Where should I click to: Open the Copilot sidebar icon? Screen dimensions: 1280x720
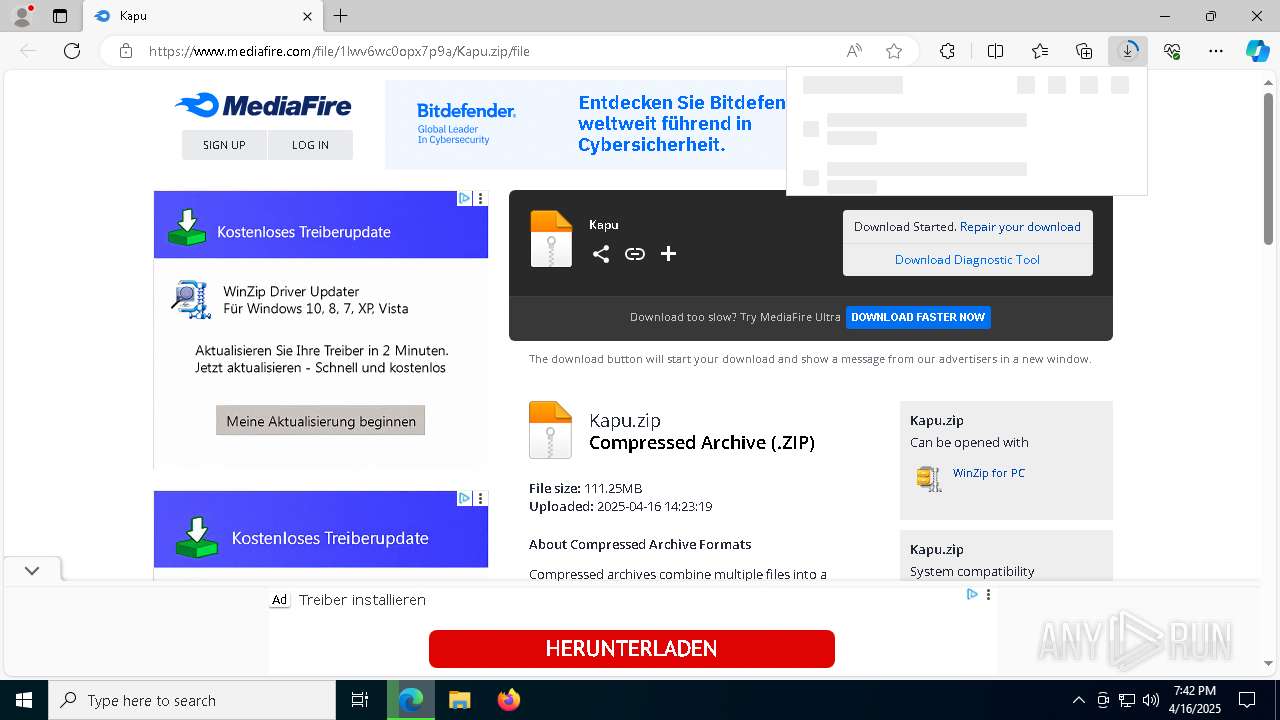click(x=1258, y=51)
